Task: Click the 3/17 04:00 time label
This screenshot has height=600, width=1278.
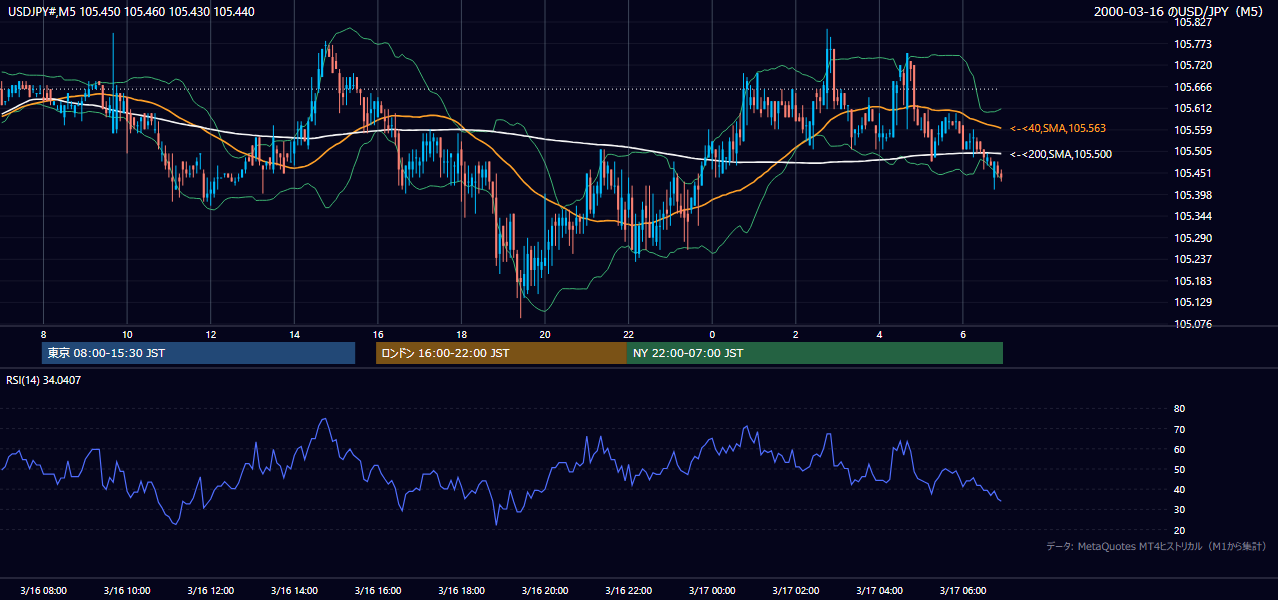Action: (x=879, y=590)
